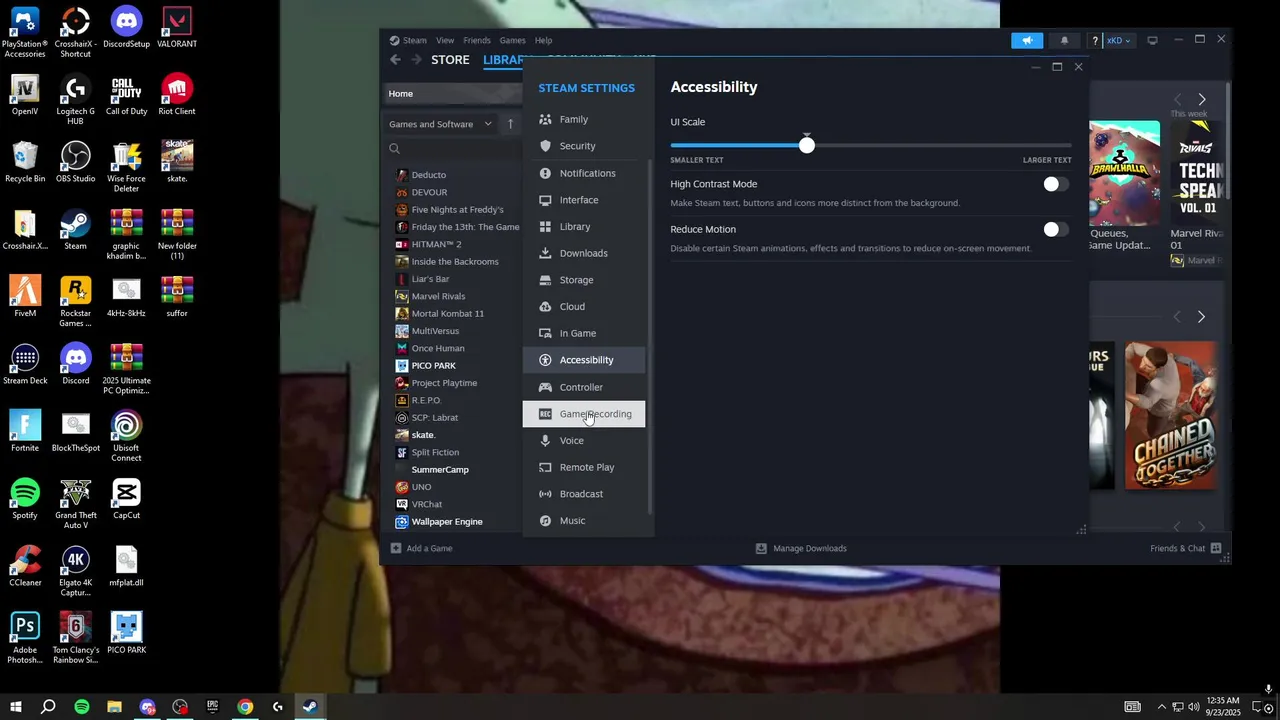Click the library sort arrow button
The height and width of the screenshot is (720, 1280).
pyautogui.click(x=510, y=124)
